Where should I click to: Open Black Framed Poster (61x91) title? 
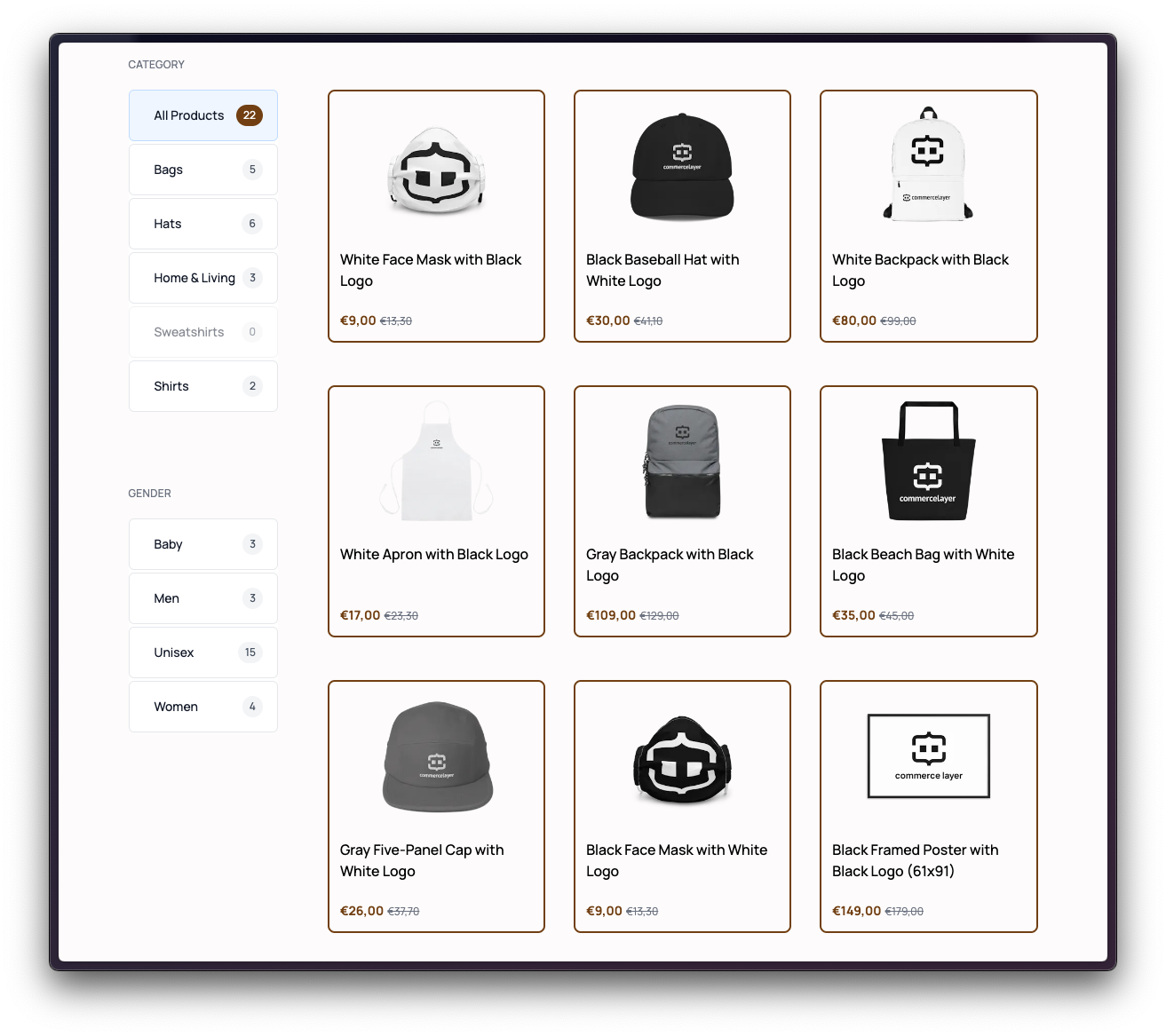[x=915, y=860]
